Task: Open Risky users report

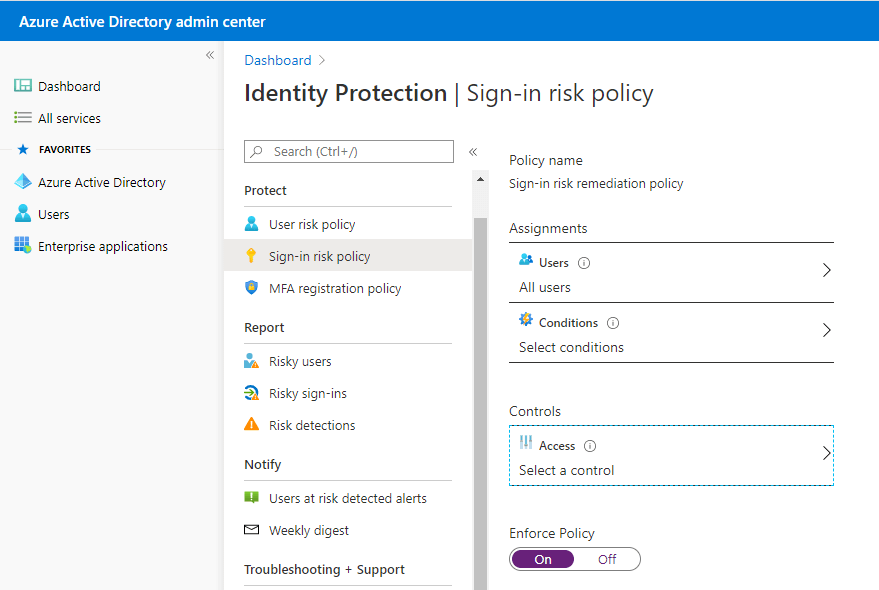Action: pos(348,361)
